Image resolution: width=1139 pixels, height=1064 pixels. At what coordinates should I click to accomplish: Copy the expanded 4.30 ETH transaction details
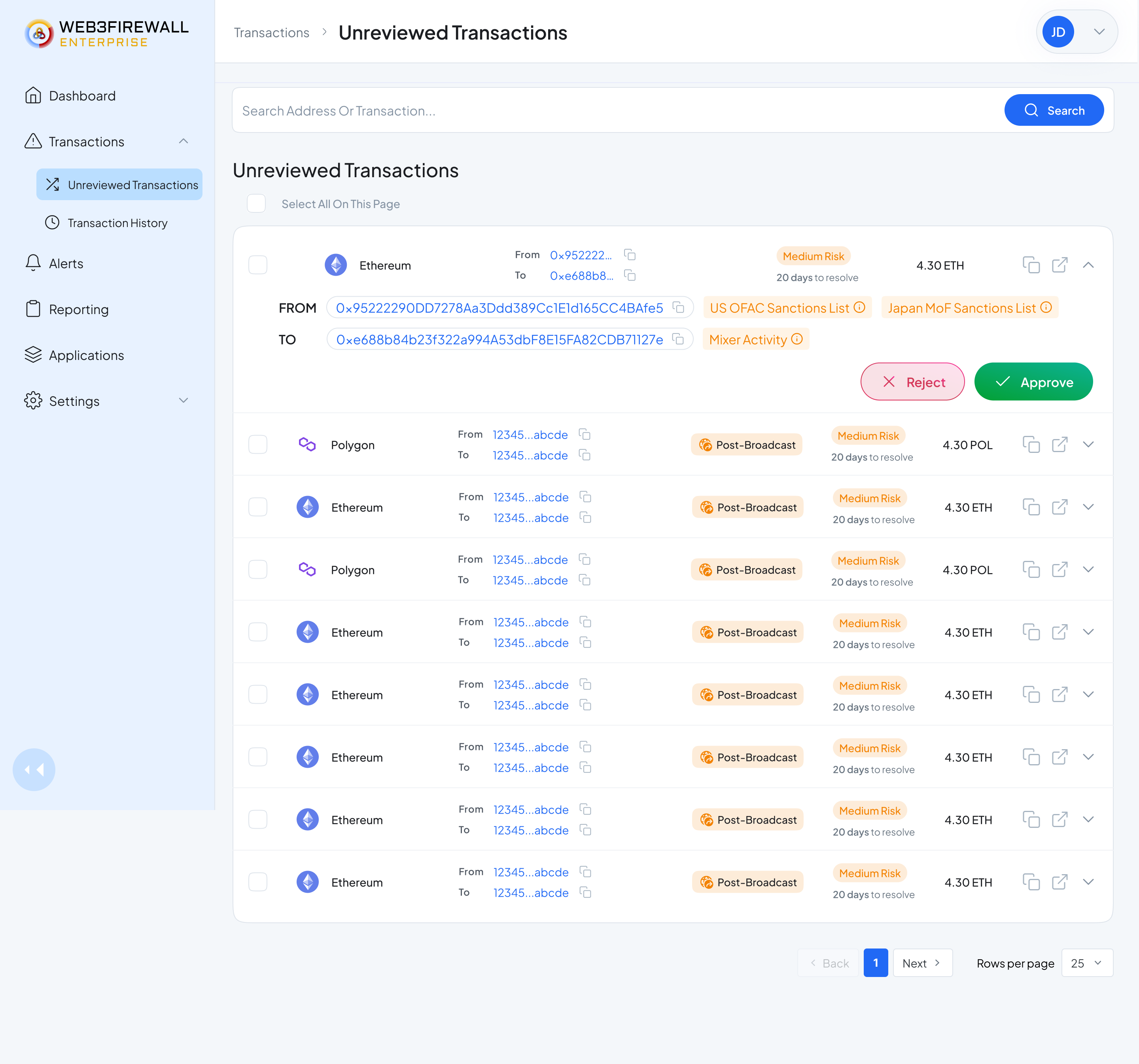(x=1031, y=265)
